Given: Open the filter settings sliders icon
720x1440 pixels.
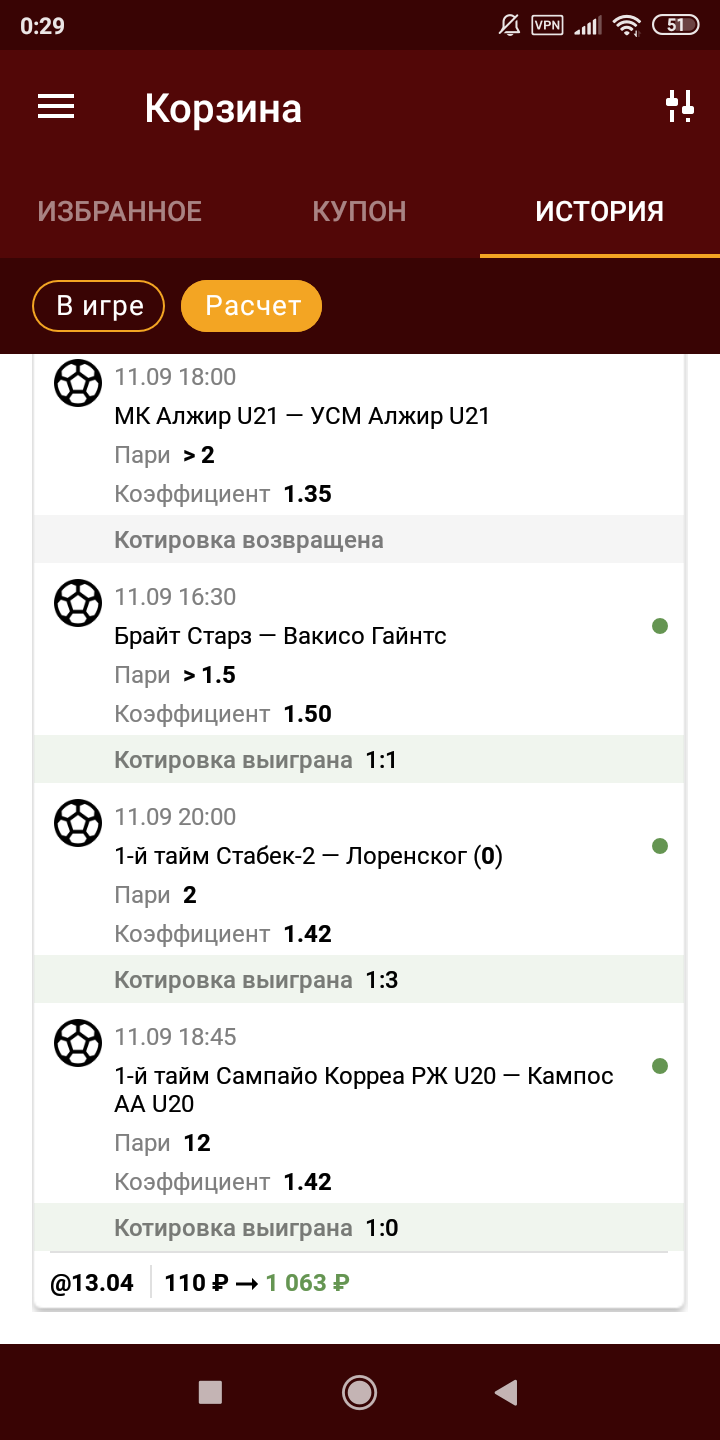Looking at the screenshot, I should pos(680,106).
